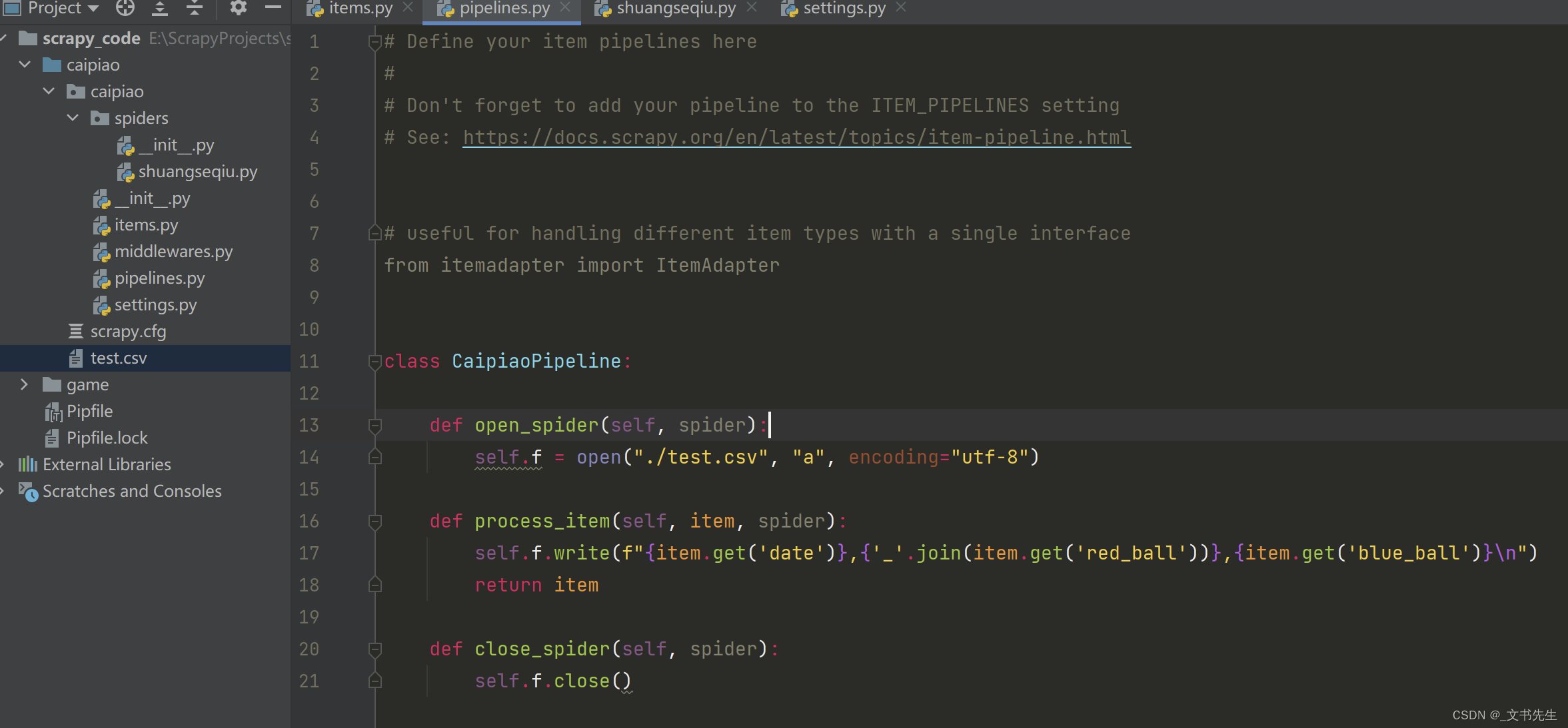This screenshot has height=728, width=1568.
Task: Hide the Project tool window
Action: [273, 8]
